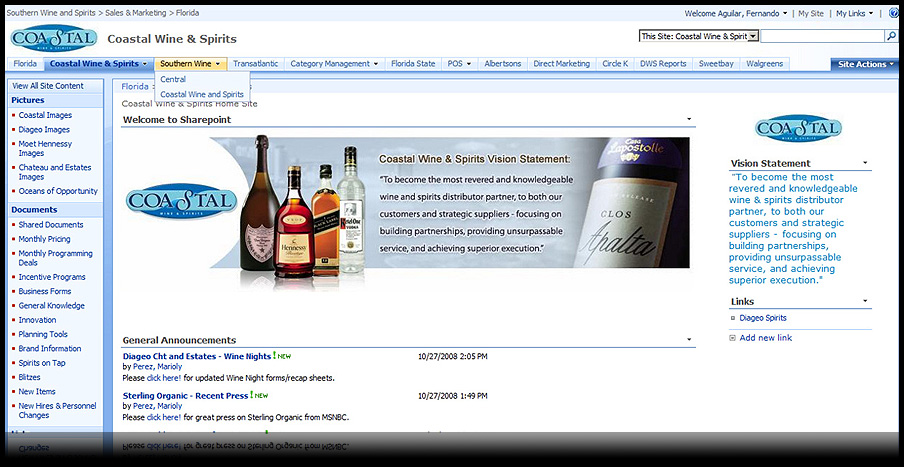Expand General Announcements web part menu arrow

(x=689, y=340)
